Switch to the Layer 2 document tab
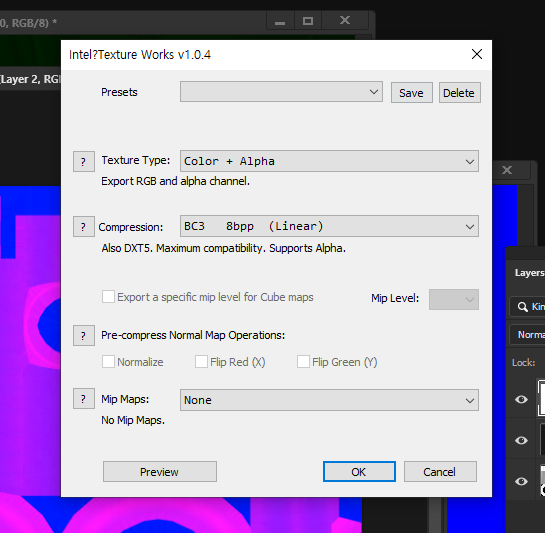 [30, 79]
